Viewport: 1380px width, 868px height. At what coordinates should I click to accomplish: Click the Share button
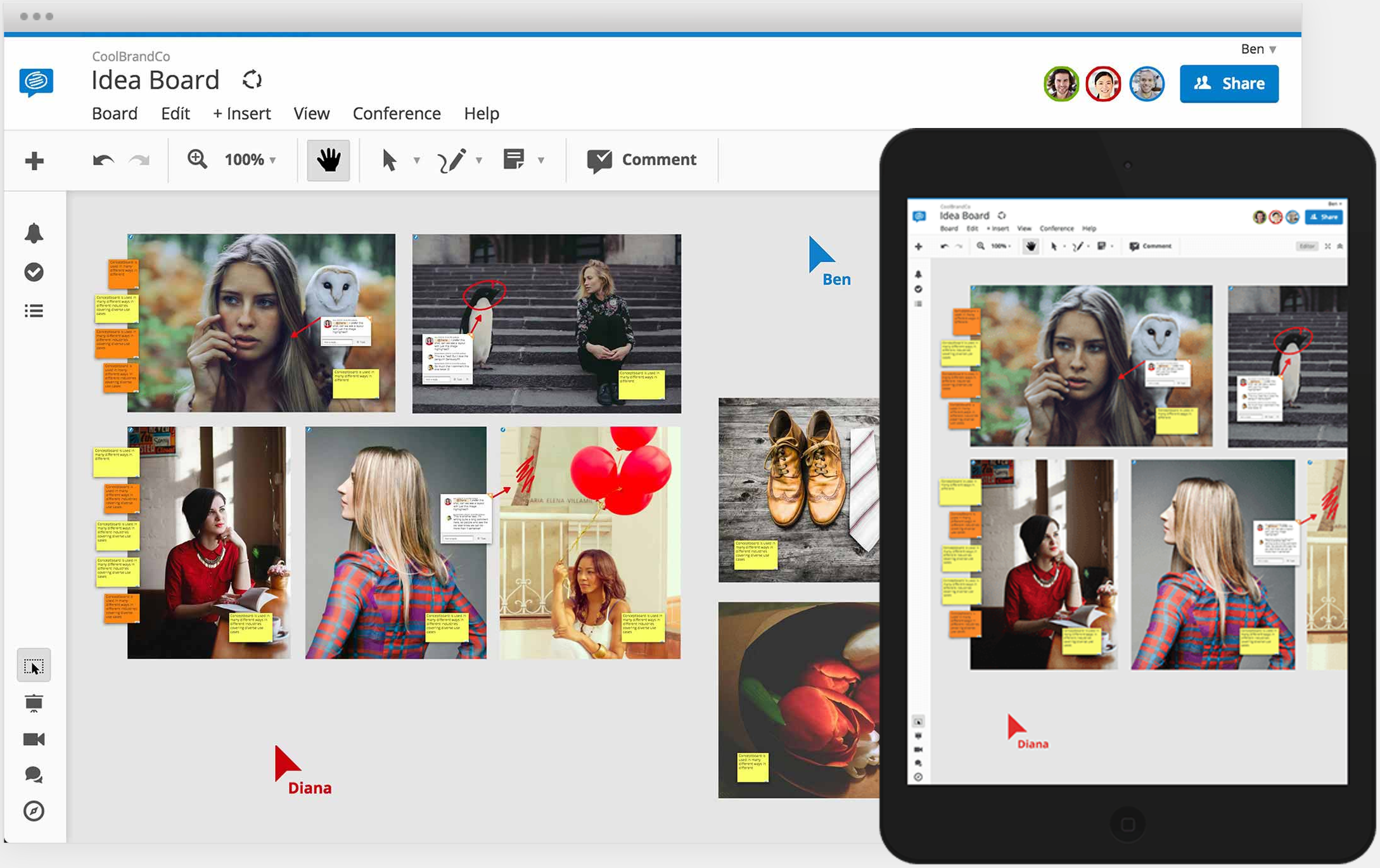[1228, 83]
